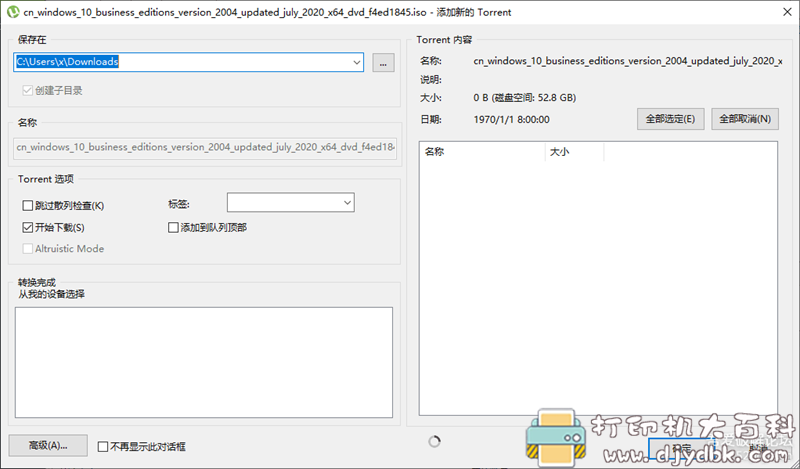The width and height of the screenshot is (800, 469).
Task: Check 不再显示此对话框 checkbox
Action: 103,447
